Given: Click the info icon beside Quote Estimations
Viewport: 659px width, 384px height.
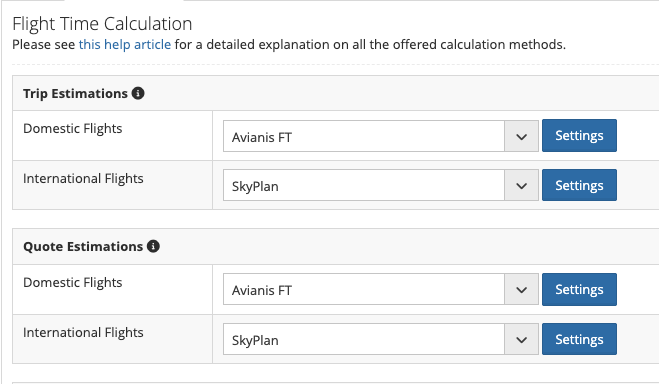Looking at the screenshot, I should 153,246.
